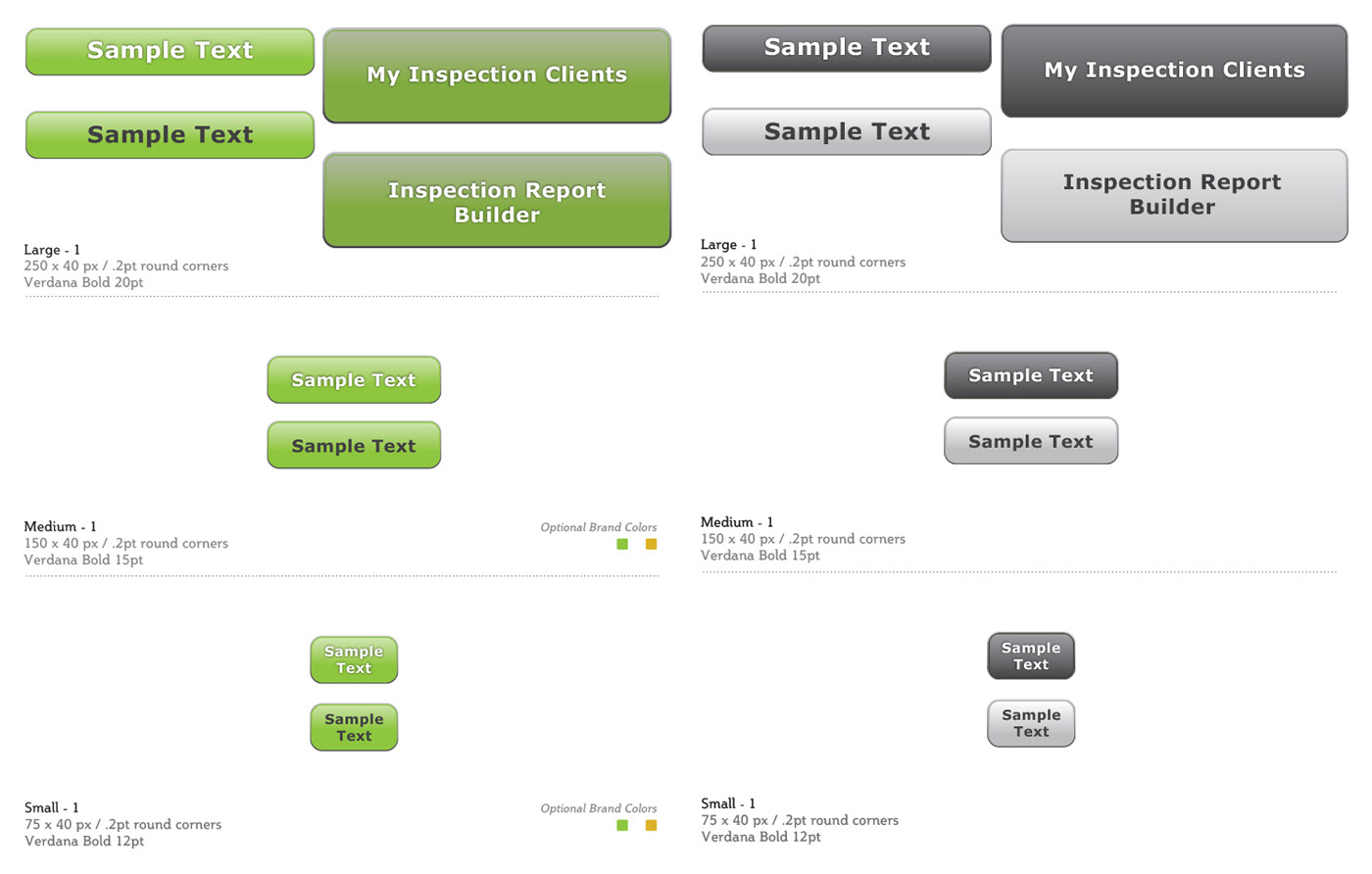The height and width of the screenshot is (874, 1372).
Task: Open green My Inspection Clients button
Action: click(x=497, y=75)
